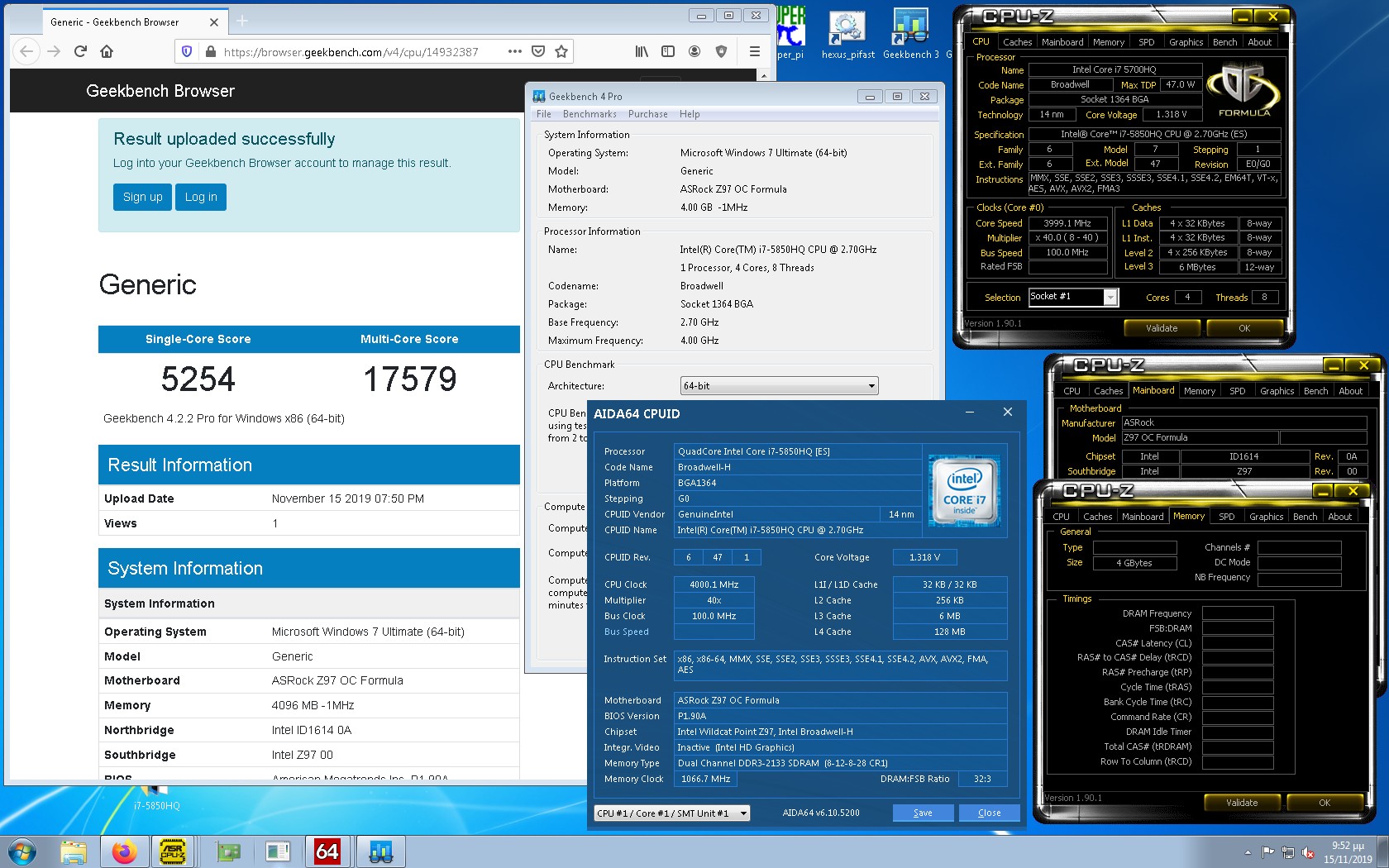Click the Firefox back arrow button
This screenshot has width=1389, height=868.
(x=26, y=51)
